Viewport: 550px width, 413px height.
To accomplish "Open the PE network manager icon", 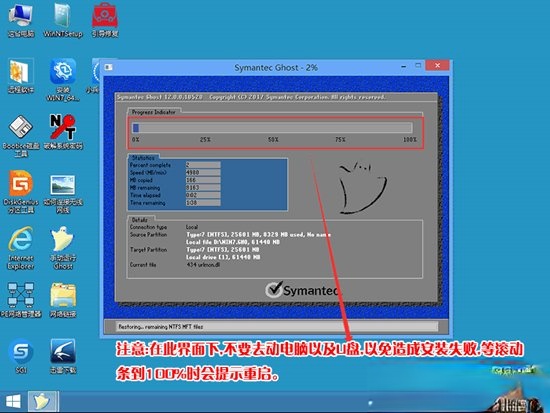I will pyautogui.click(x=21, y=300).
